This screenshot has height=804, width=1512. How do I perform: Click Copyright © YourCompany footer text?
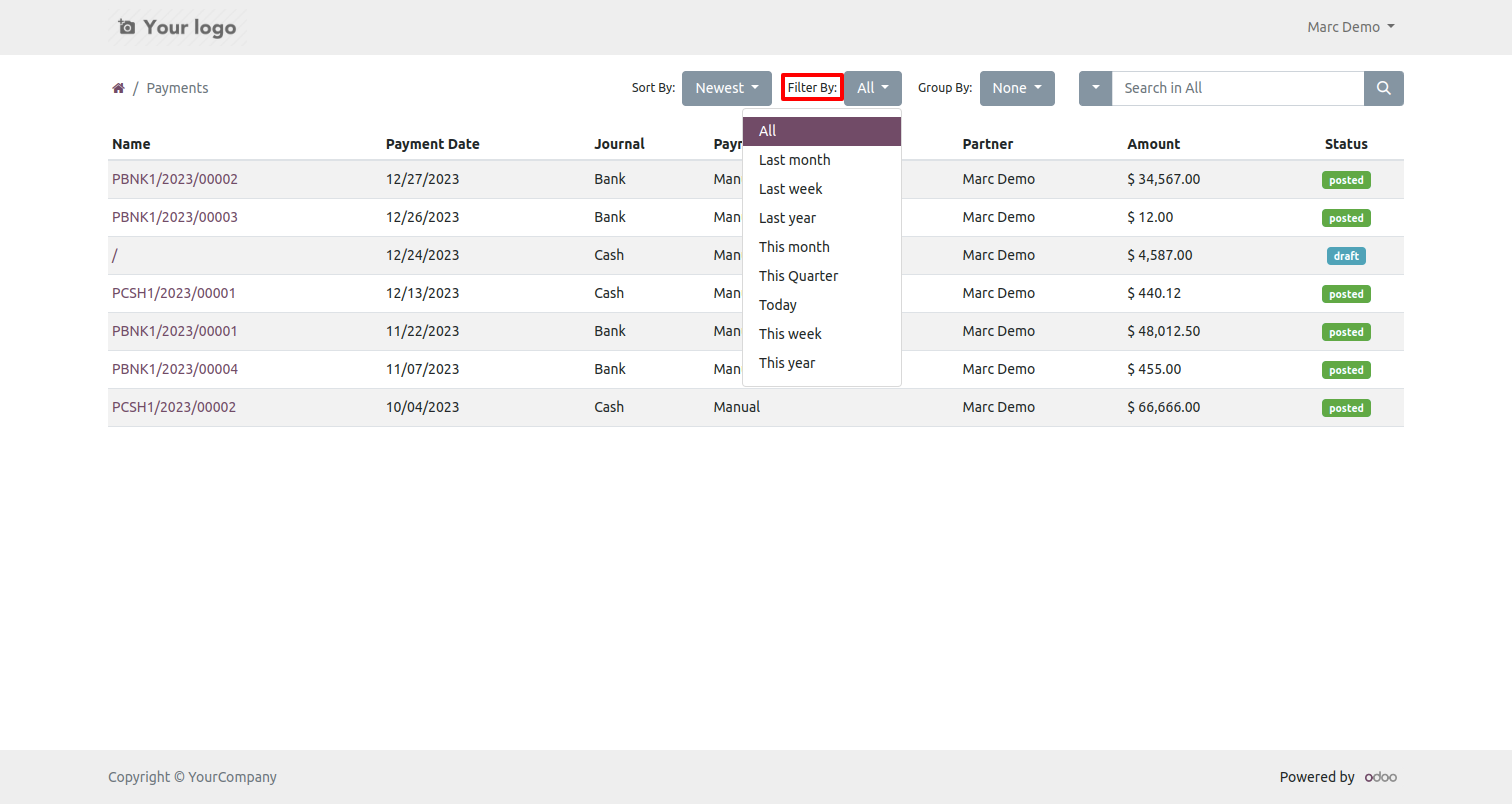(x=192, y=777)
